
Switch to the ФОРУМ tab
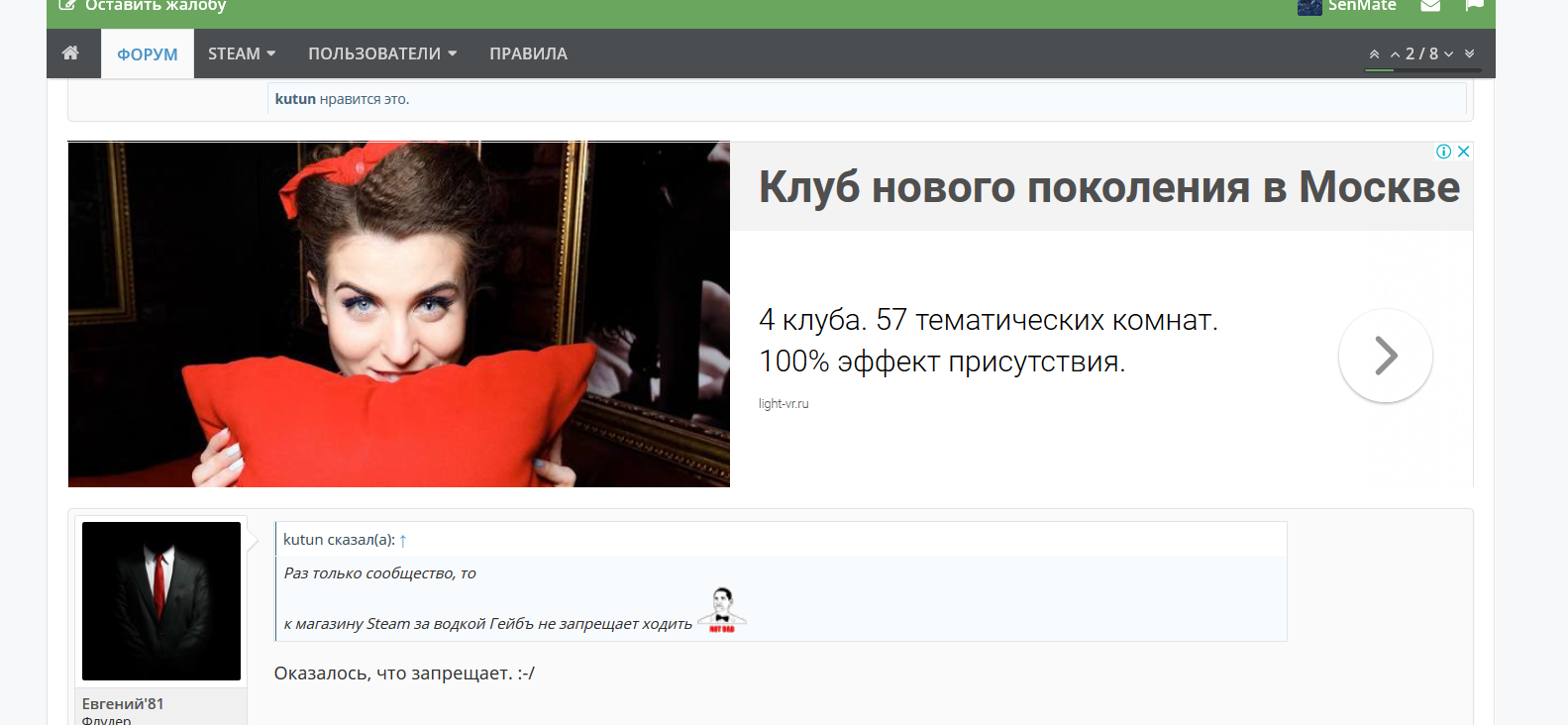coord(148,54)
